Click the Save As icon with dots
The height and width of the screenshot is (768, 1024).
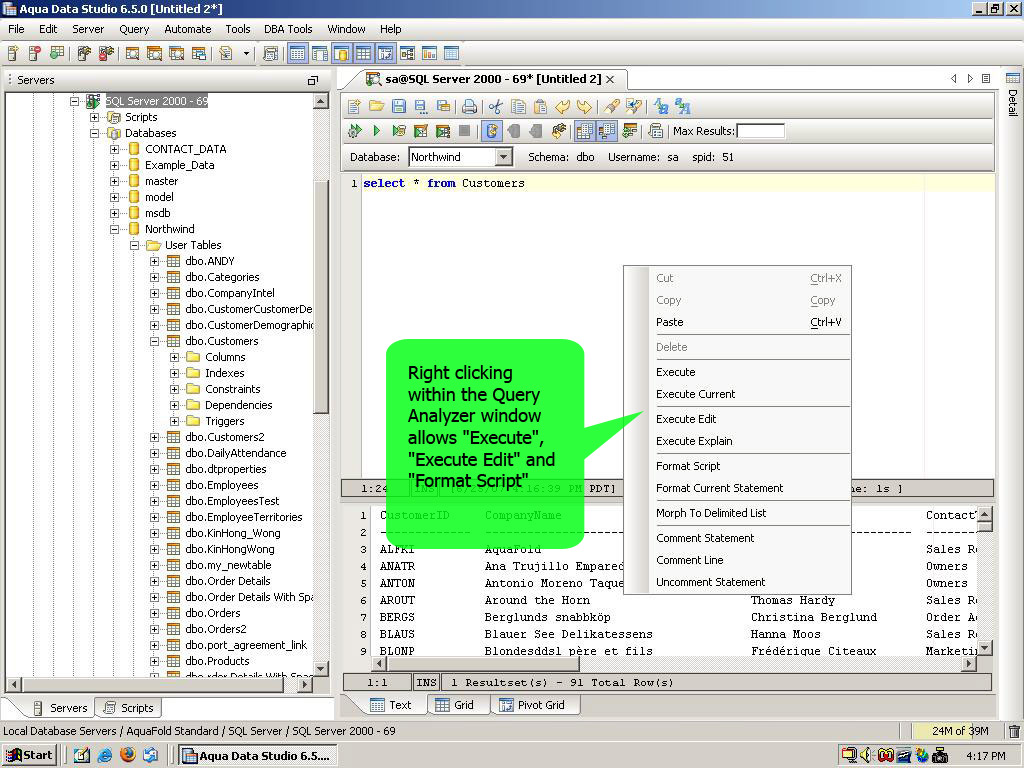click(x=421, y=106)
